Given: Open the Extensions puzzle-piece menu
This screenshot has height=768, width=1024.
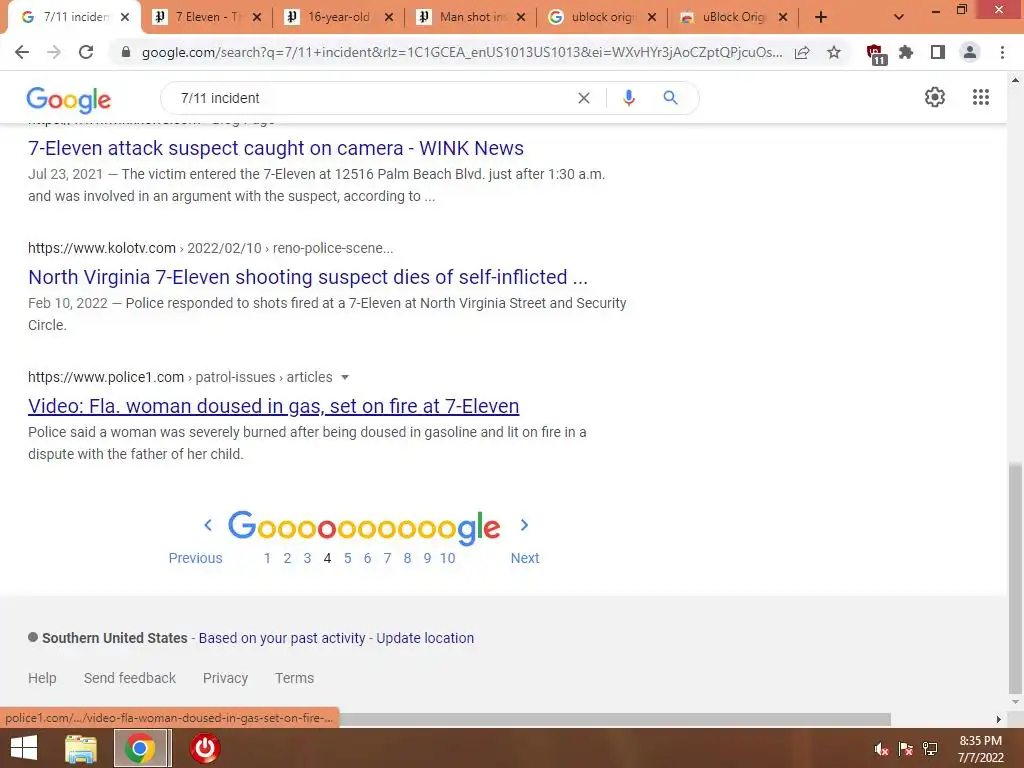Looking at the screenshot, I should pos(906,52).
